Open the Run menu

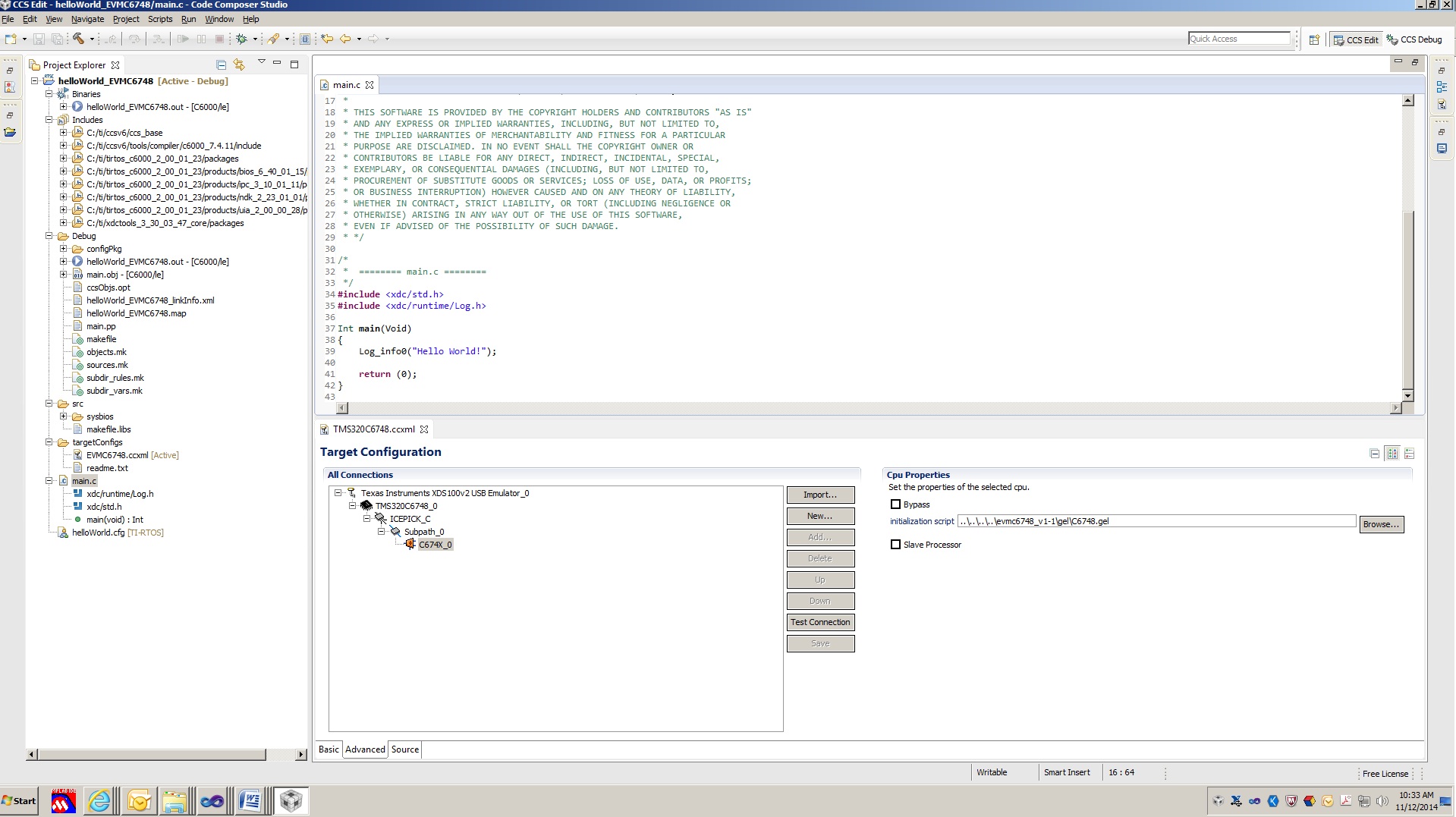(188, 19)
